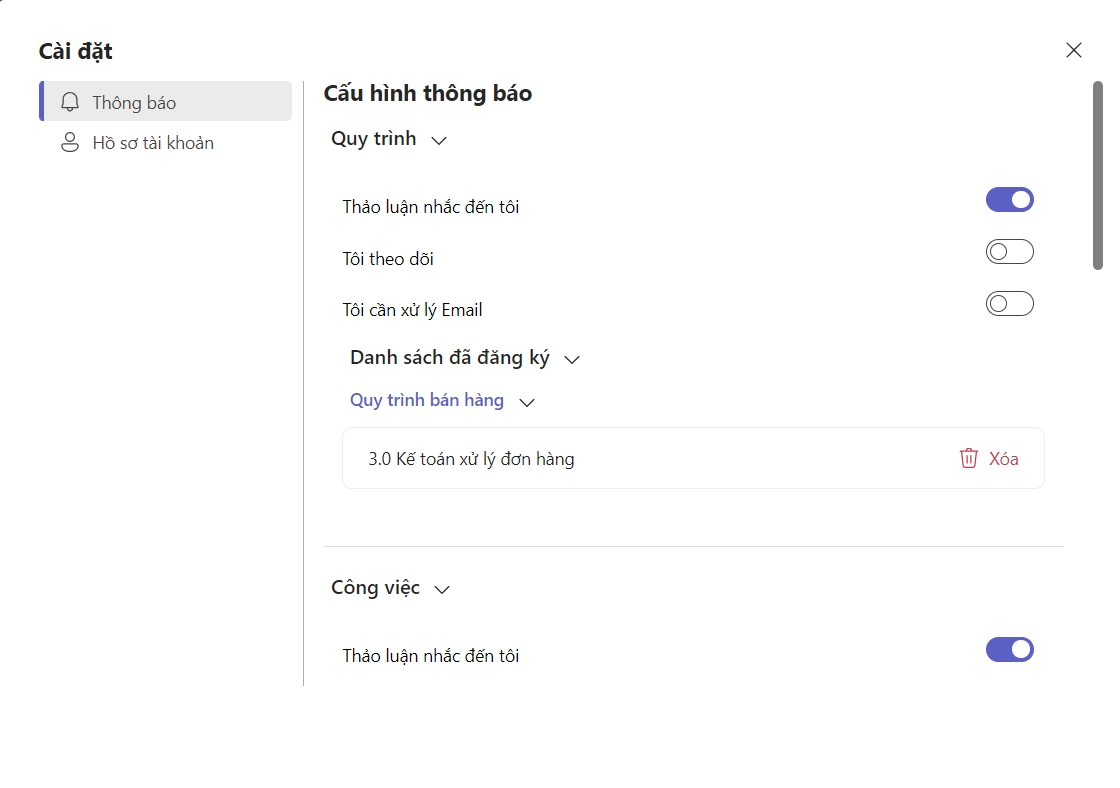The width and height of the screenshot is (1120, 788).
Task: Click the red trash icon beside Xóa
Action: coord(968,459)
